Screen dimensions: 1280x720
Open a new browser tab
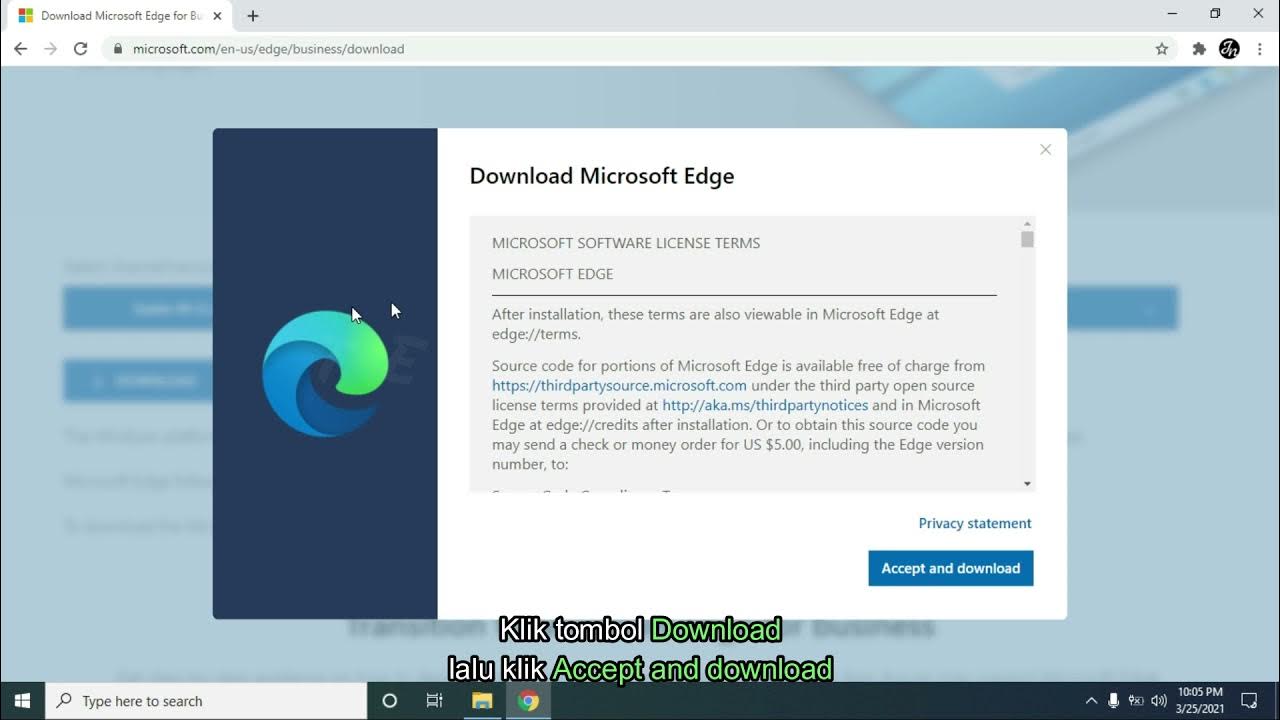[253, 16]
